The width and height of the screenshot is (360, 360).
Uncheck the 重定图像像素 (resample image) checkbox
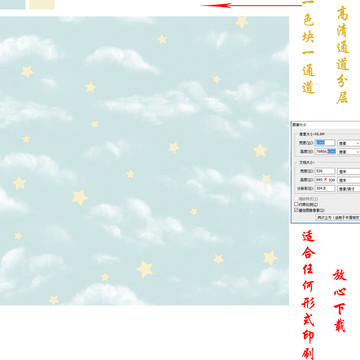[296, 210]
